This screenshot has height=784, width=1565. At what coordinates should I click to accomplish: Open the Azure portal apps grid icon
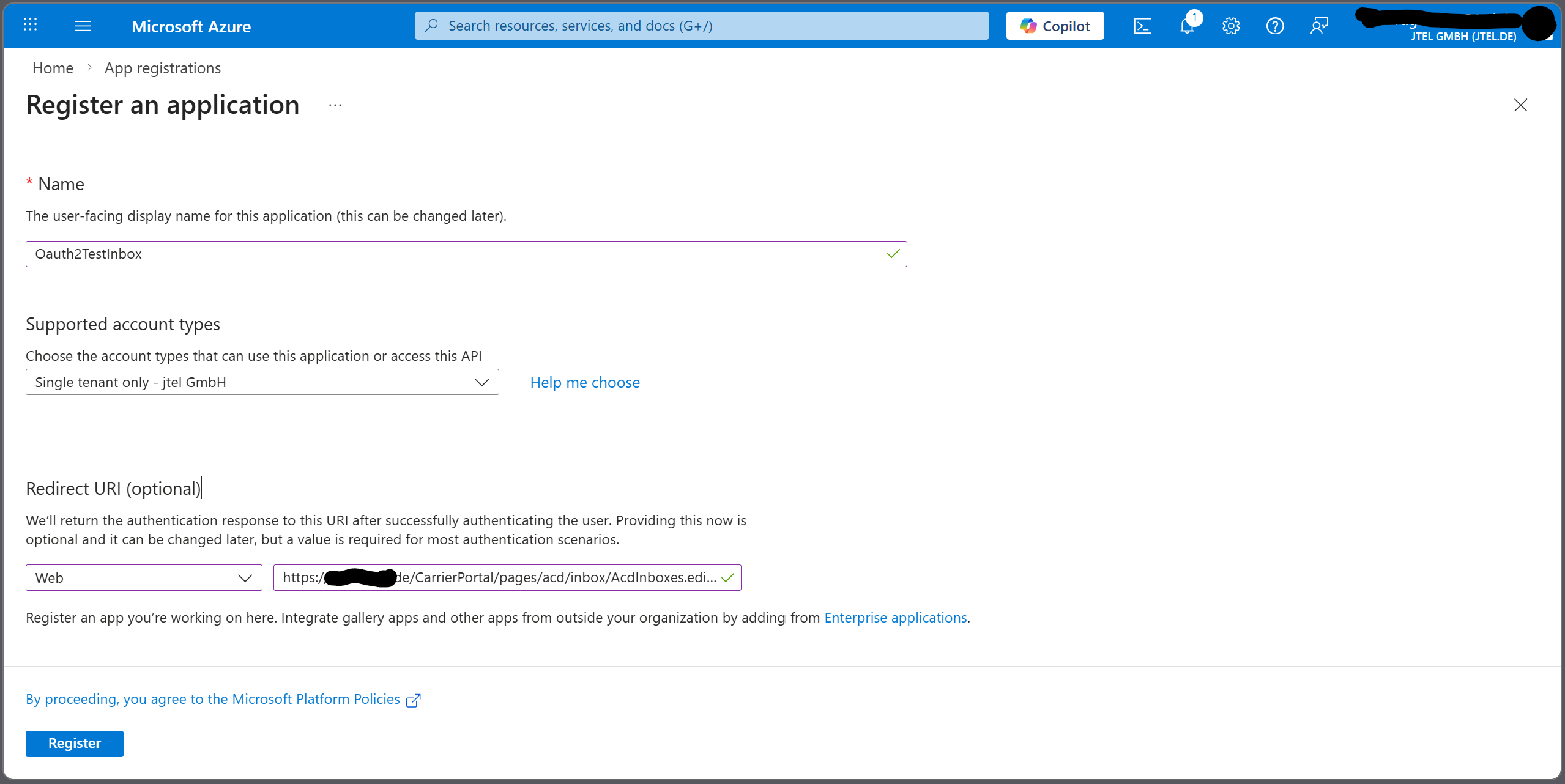tap(30, 25)
